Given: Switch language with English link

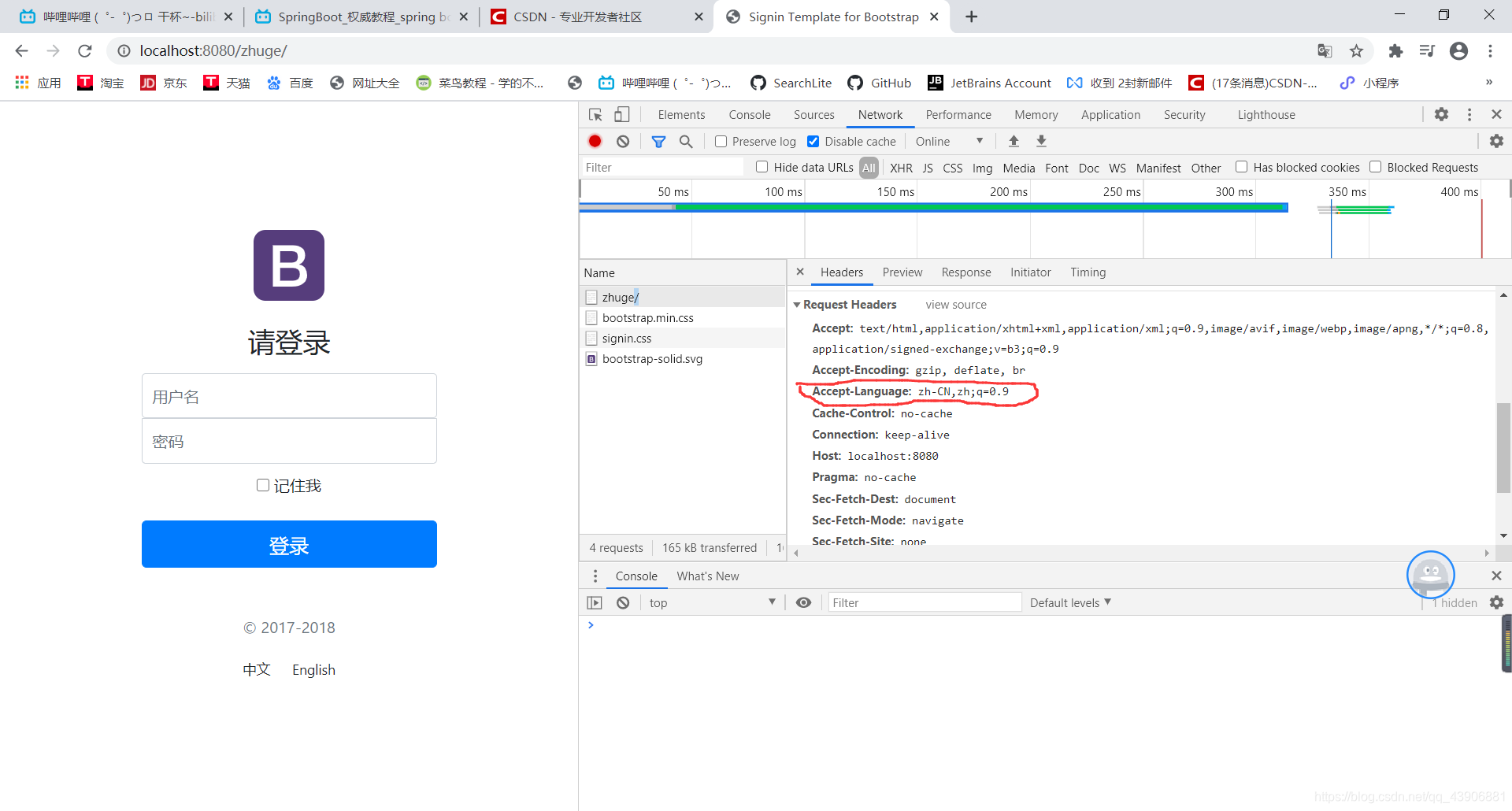Looking at the screenshot, I should click(x=313, y=670).
